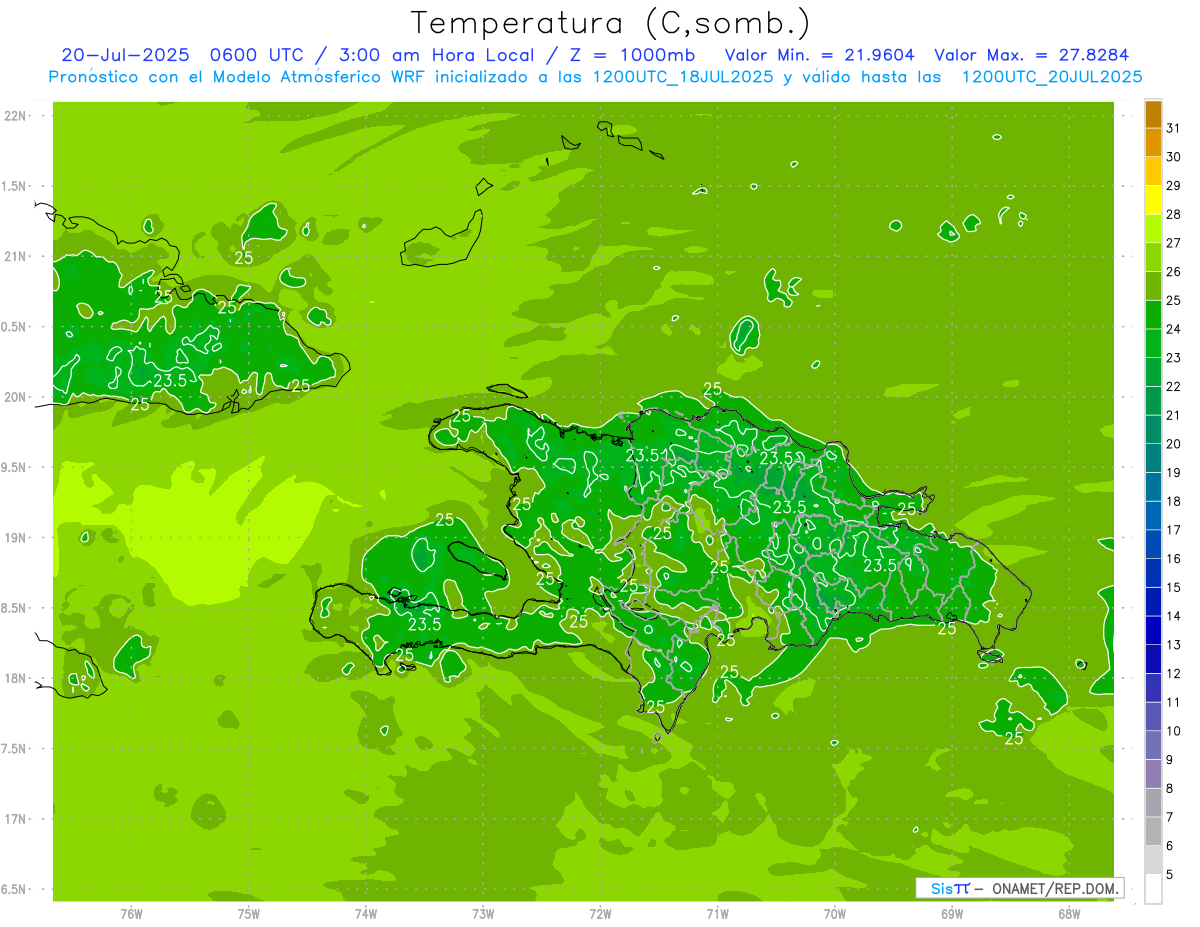1200x927 pixels.
Task: Click the "17N" latitude label
Action: [14, 819]
